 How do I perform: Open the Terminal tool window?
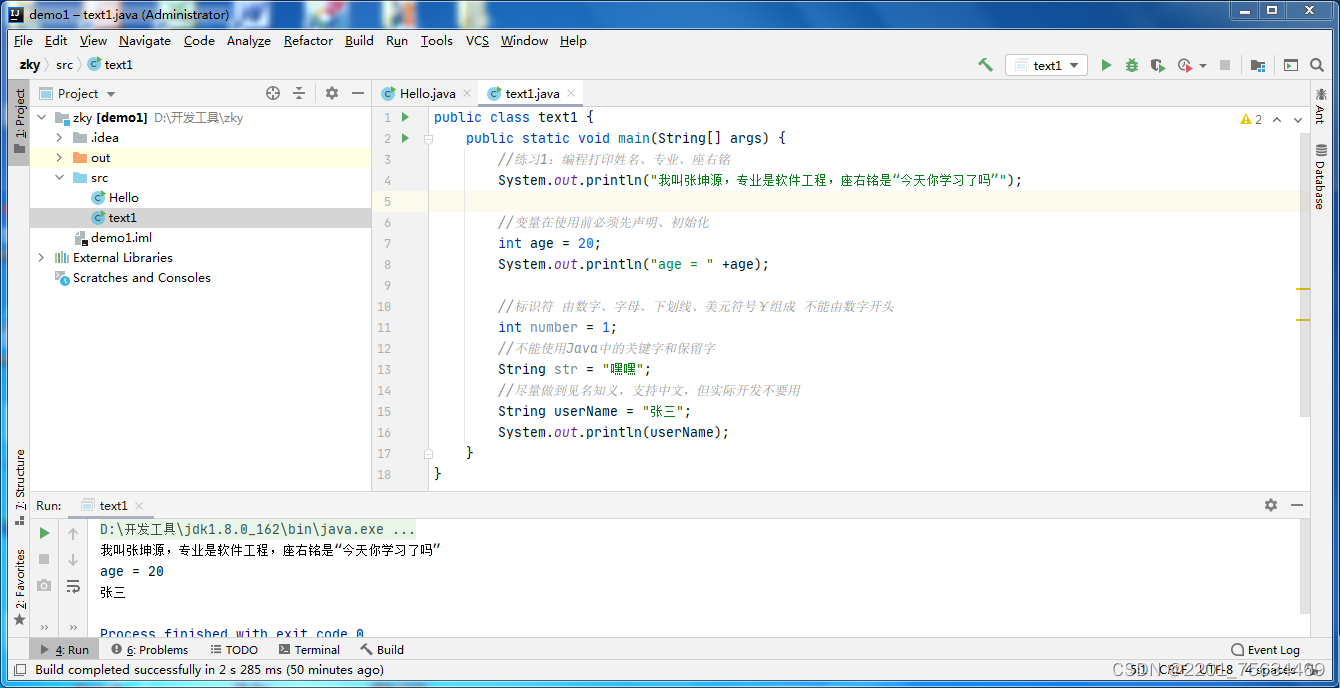[309, 649]
